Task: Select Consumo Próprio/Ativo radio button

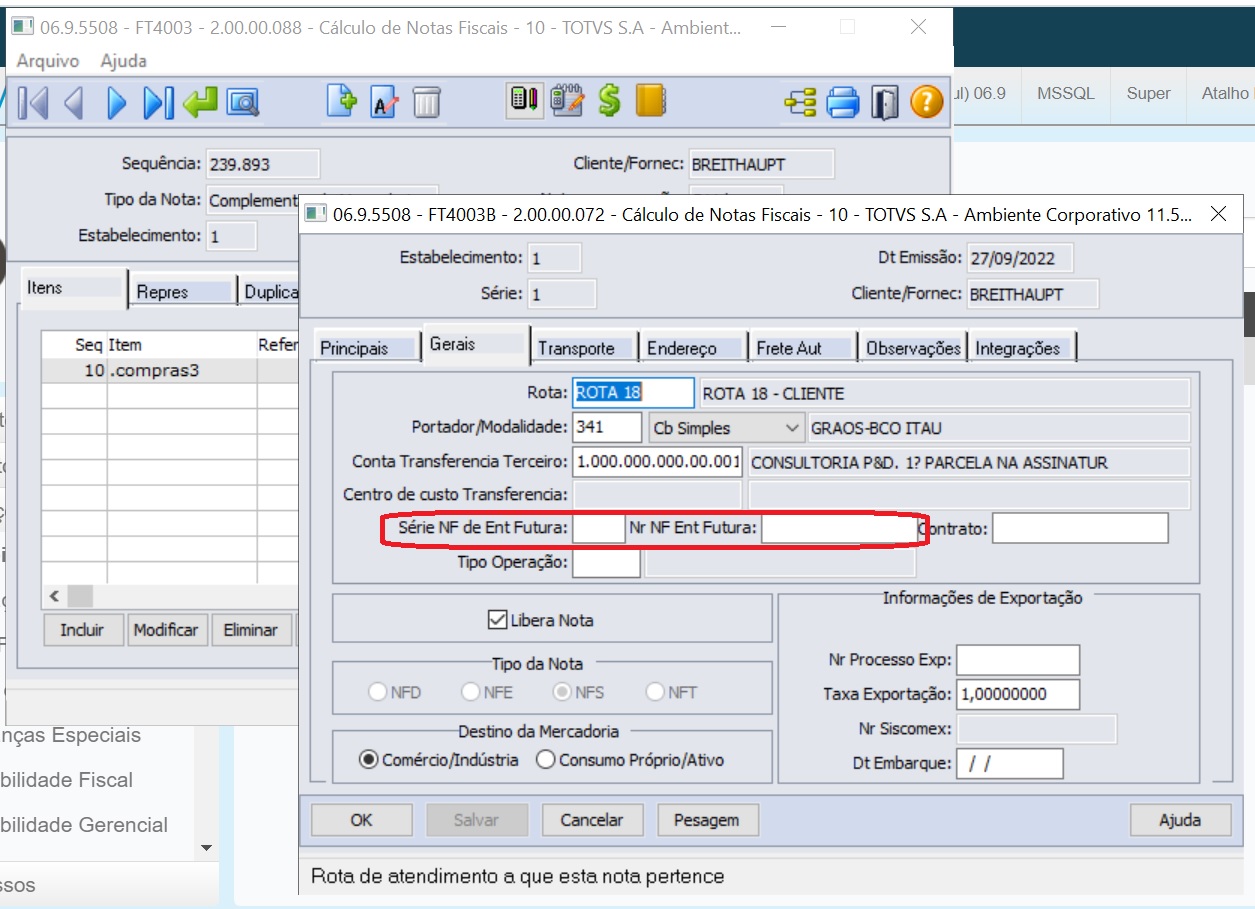Action: coord(545,757)
